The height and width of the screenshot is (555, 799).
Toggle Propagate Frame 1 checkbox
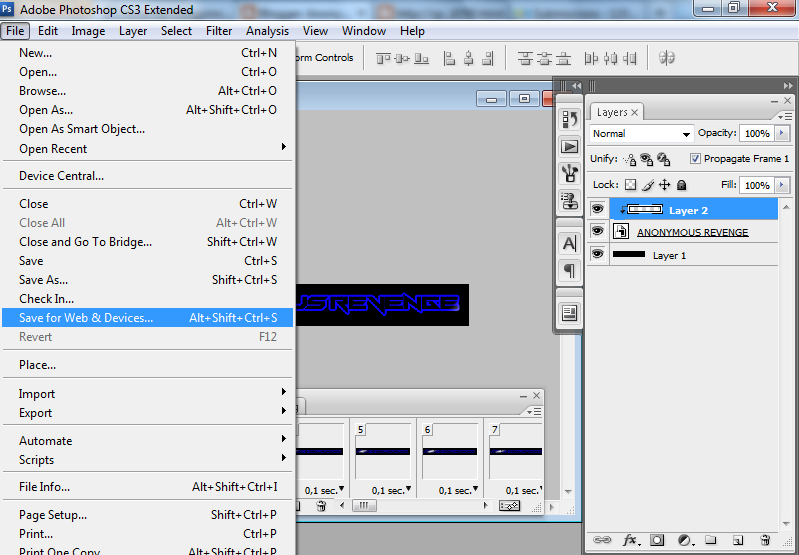[695, 158]
